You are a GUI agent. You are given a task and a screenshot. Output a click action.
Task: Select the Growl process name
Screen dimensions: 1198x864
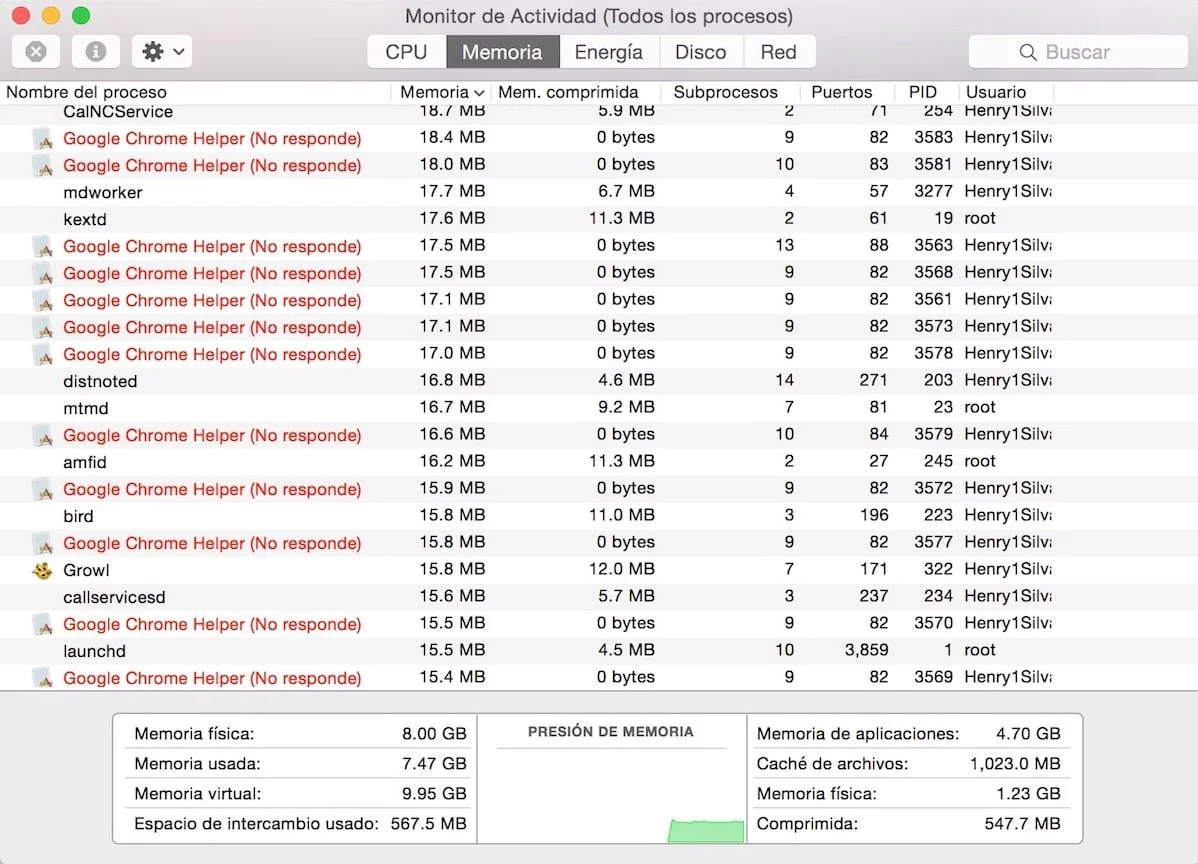pos(86,570)
